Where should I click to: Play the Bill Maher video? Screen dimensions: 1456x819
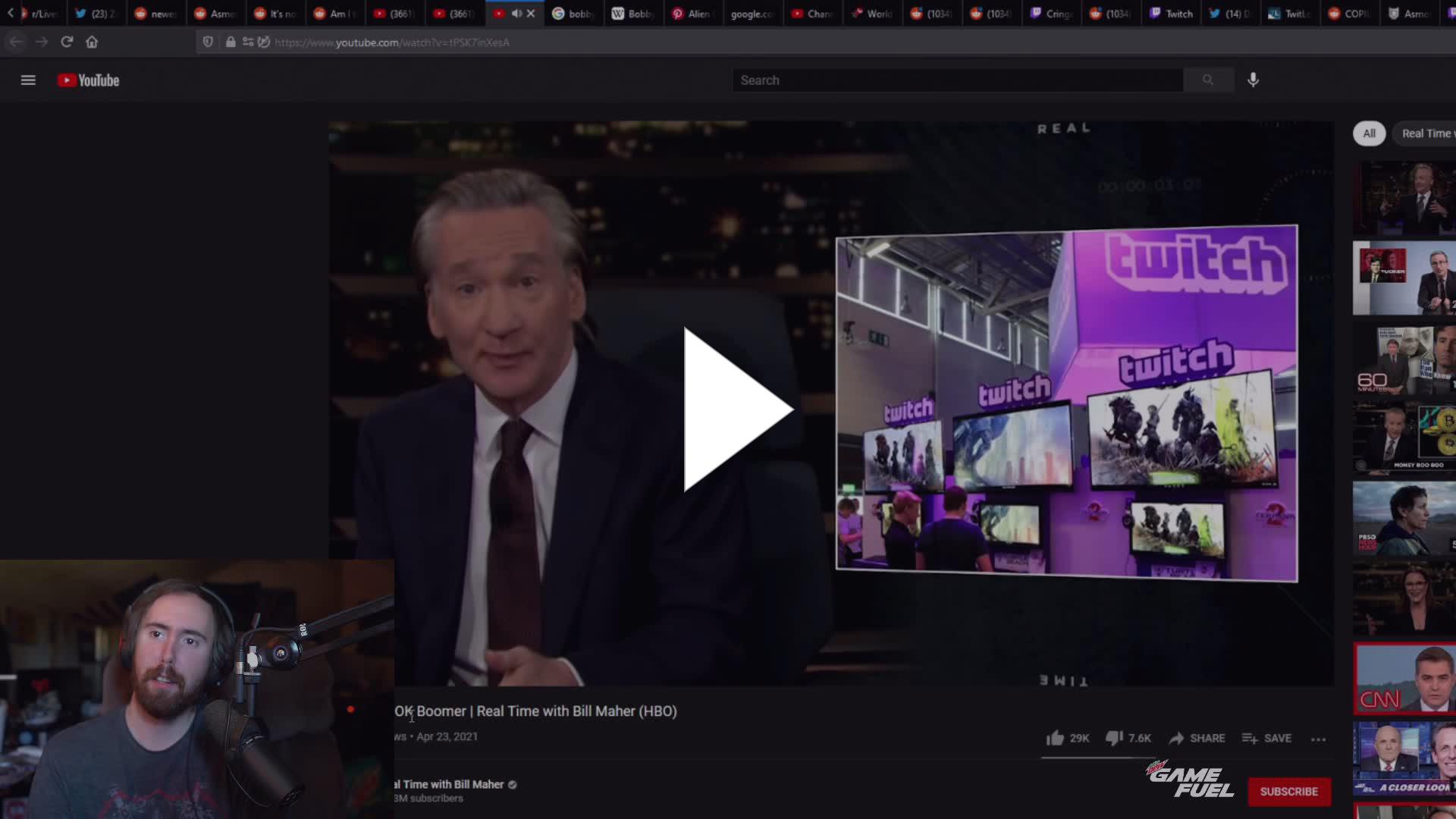point(737,409)
